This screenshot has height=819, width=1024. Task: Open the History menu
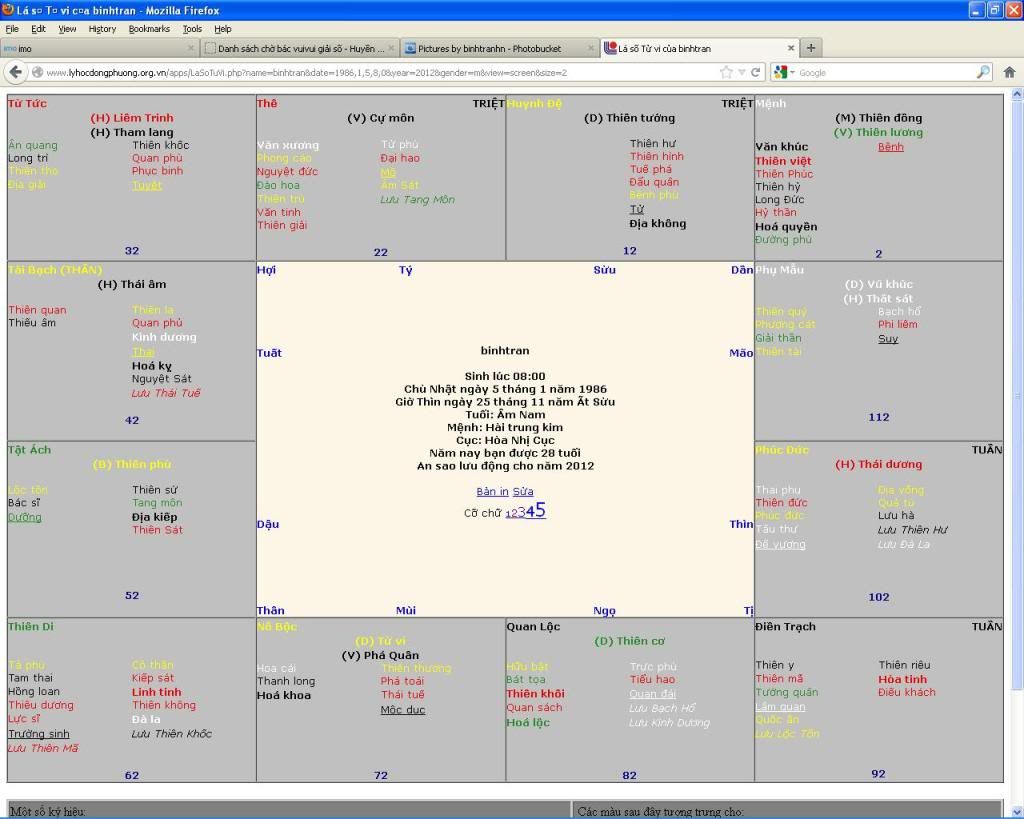pyautogui.click(x=102, y=29)
